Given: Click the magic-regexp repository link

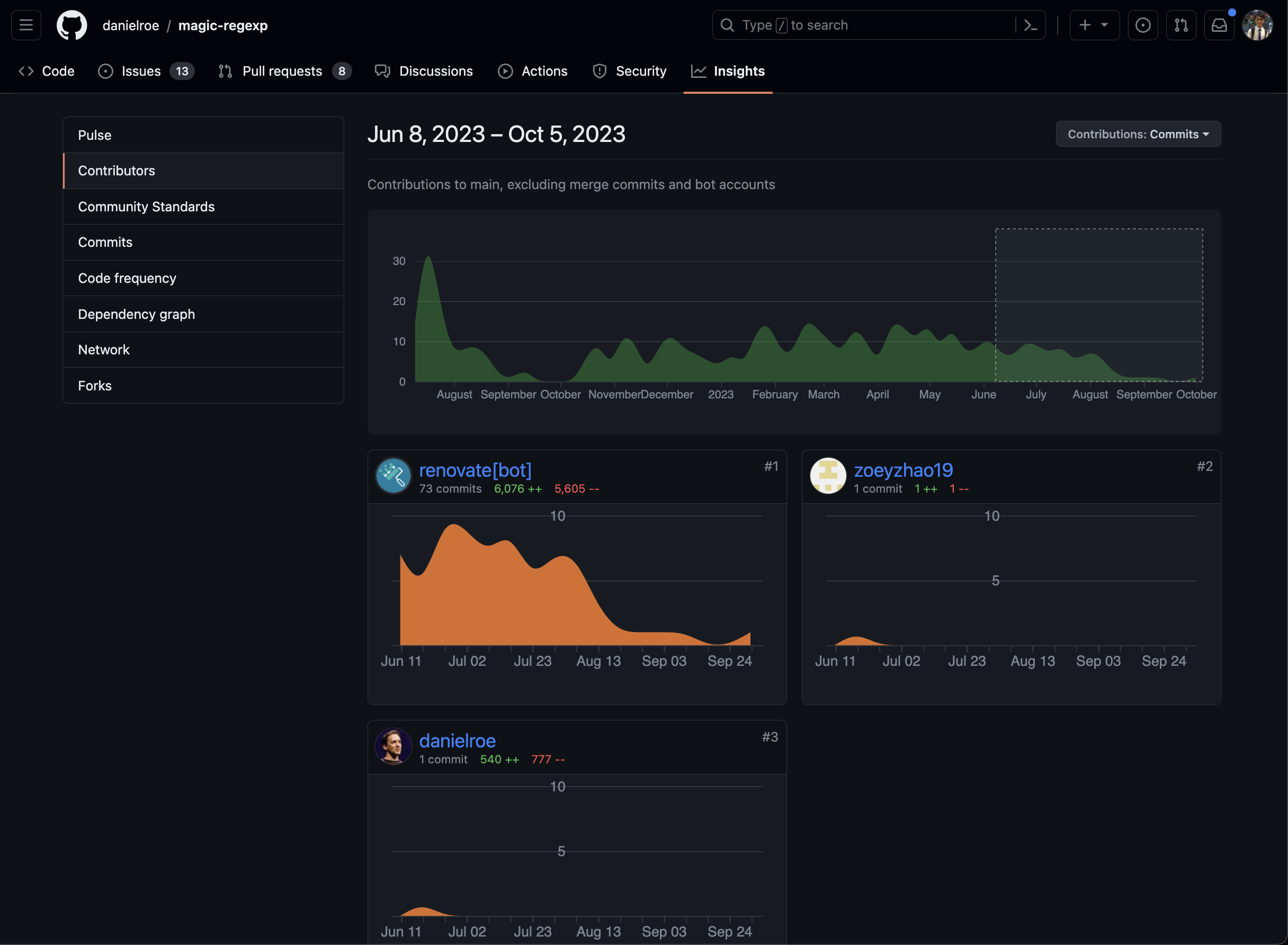Looking at the screenshot, I should [x=223, y=25].
